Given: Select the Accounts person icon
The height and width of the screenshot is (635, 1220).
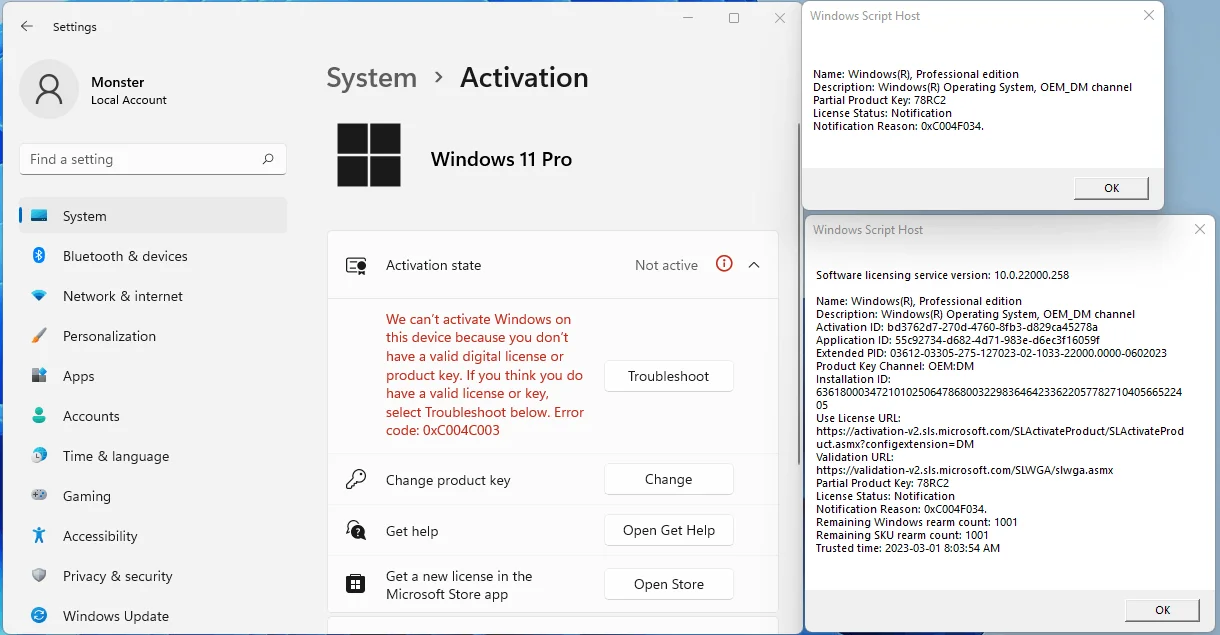Looking at the screenshot, I should pyautogui.click(x=40, y=416).
